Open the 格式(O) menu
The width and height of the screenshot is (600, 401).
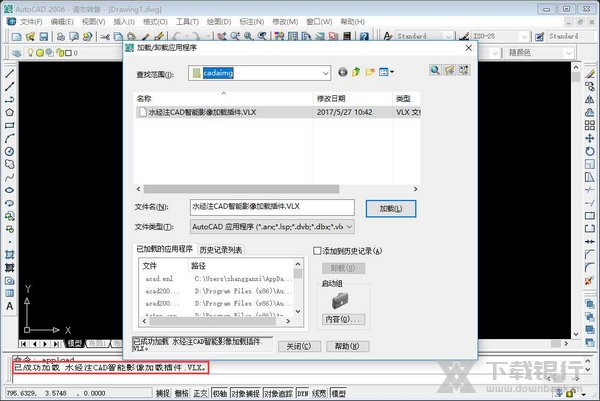pyautogui.click(x=155, y=22)
